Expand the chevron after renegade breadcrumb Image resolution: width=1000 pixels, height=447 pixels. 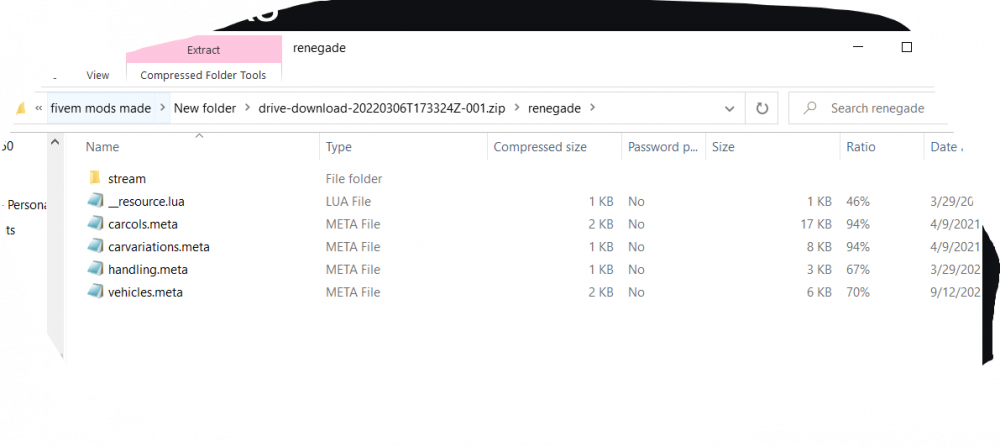592,108
